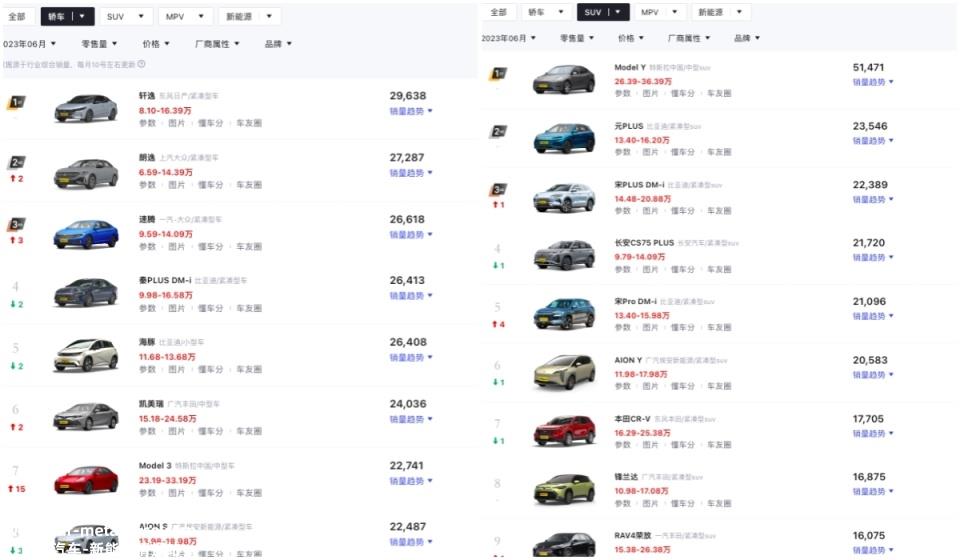Viewport: 960px width, 560px height.
Task: Open the selected SUV dropdown in SUV list
Action: (602, 12)
